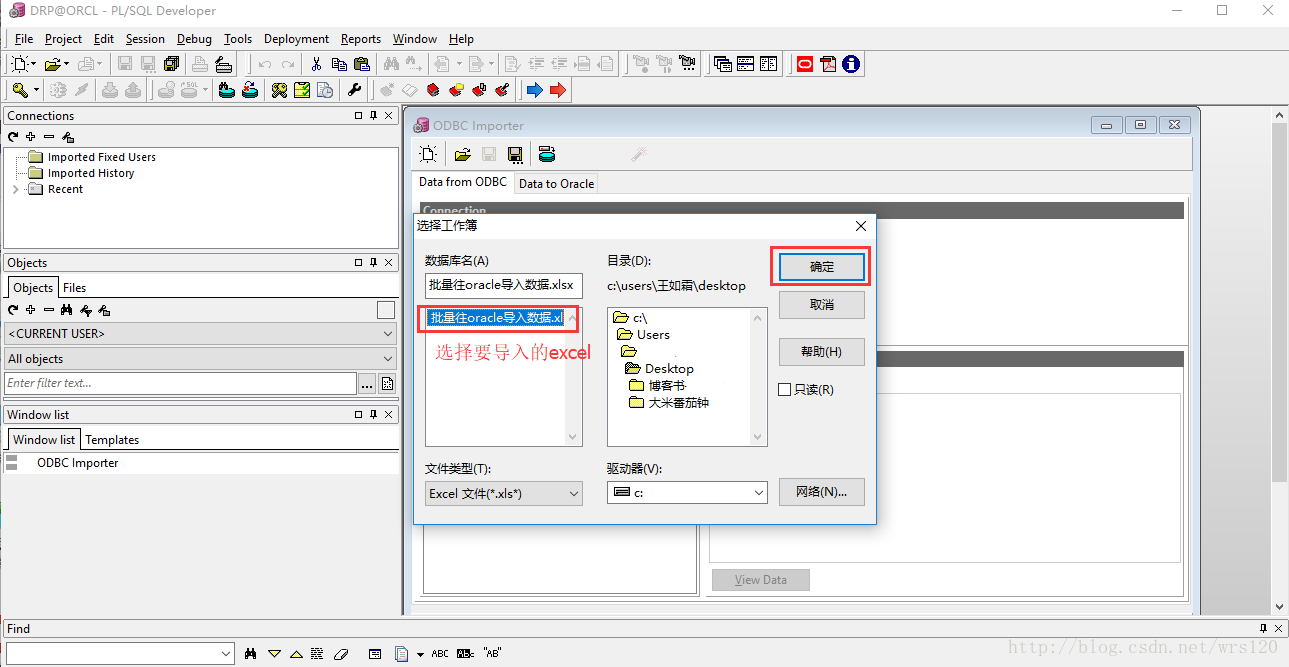
Task: Select the 批量往oracle导入数据 file in list
Action: 496,318
